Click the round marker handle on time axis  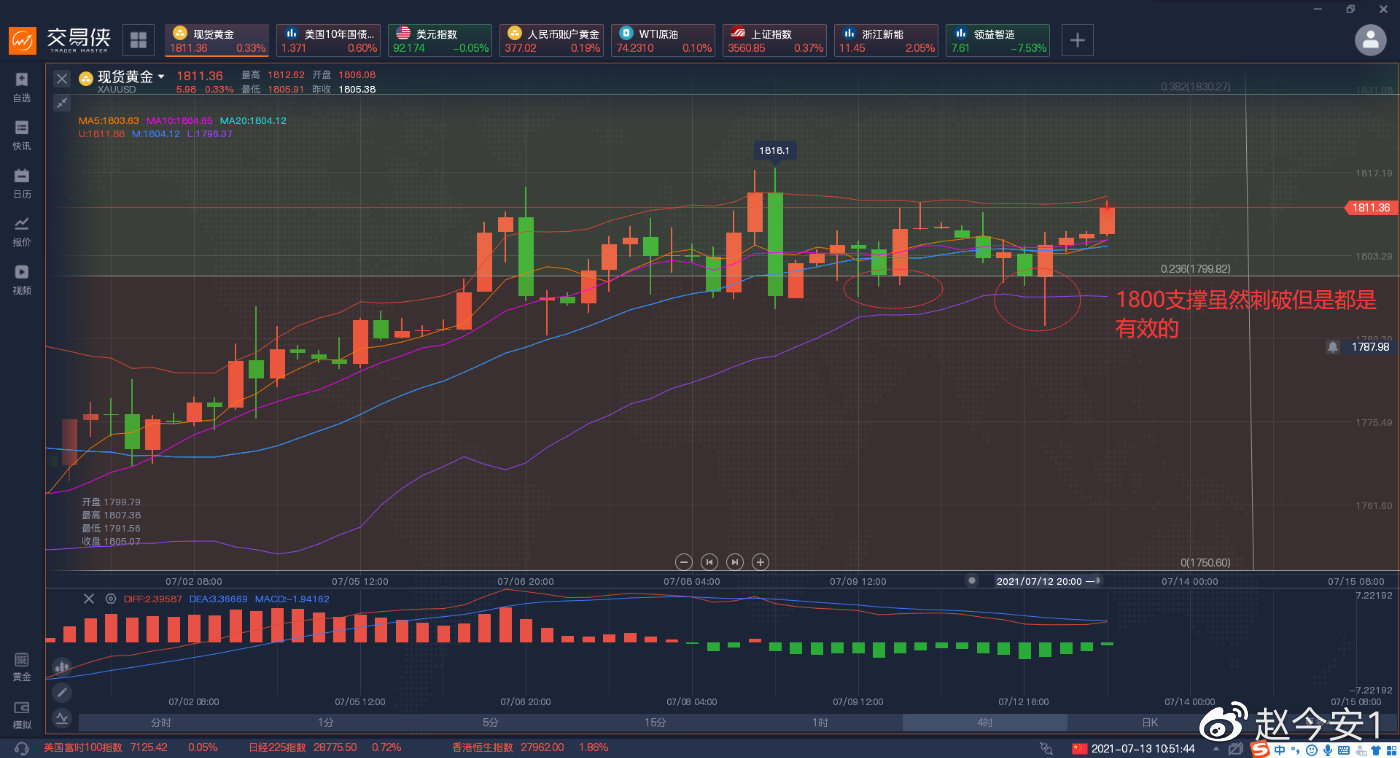[971, 580]
